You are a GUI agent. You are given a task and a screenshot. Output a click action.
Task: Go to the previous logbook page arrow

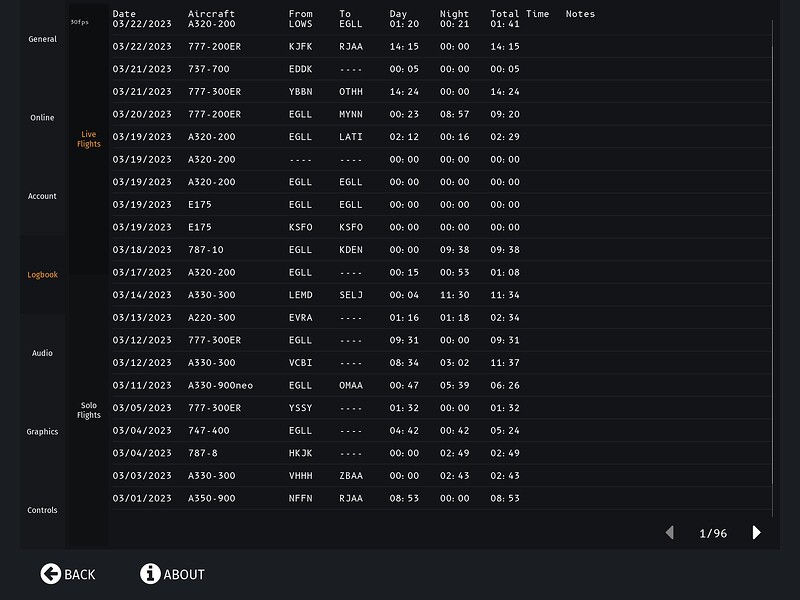(x=670, y=533)
